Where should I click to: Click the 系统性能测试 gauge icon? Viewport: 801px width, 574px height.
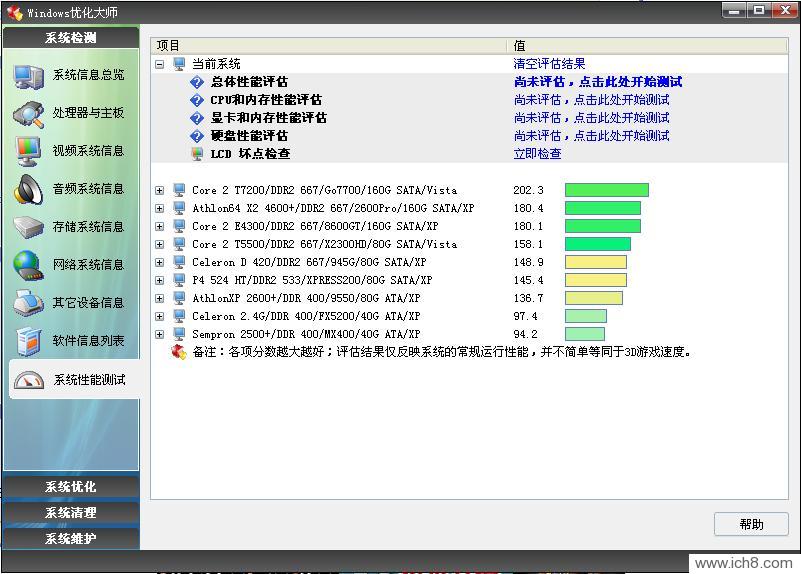[x=29, y=380]
